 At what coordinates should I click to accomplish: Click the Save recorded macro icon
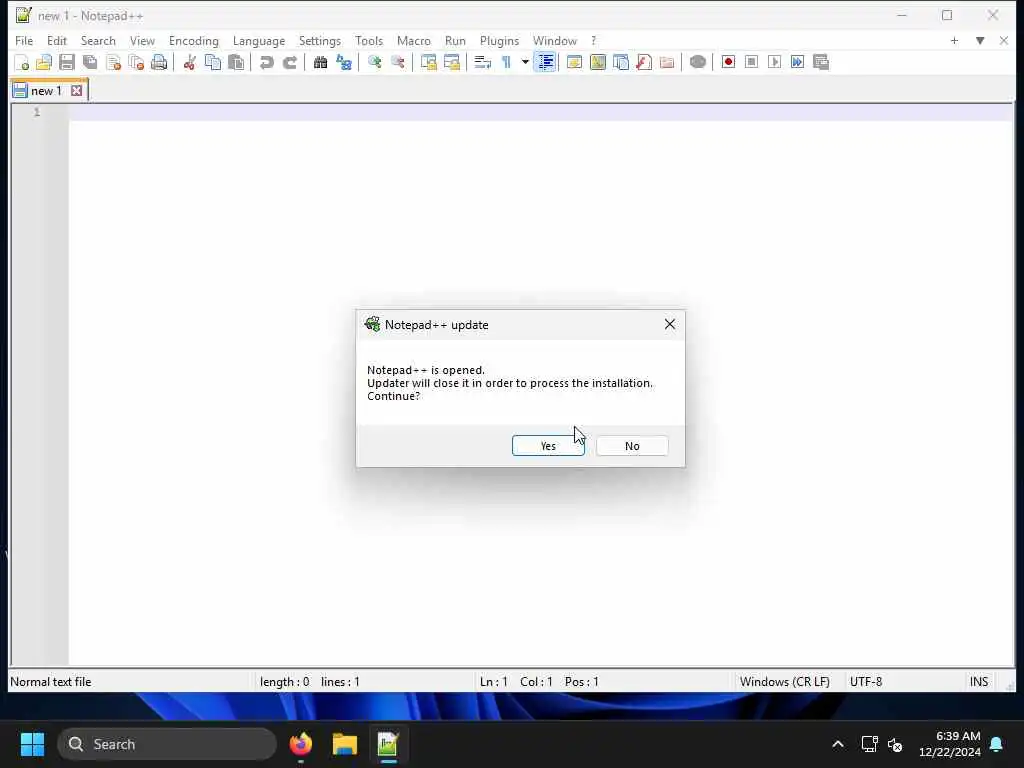[x=821, y=62]
